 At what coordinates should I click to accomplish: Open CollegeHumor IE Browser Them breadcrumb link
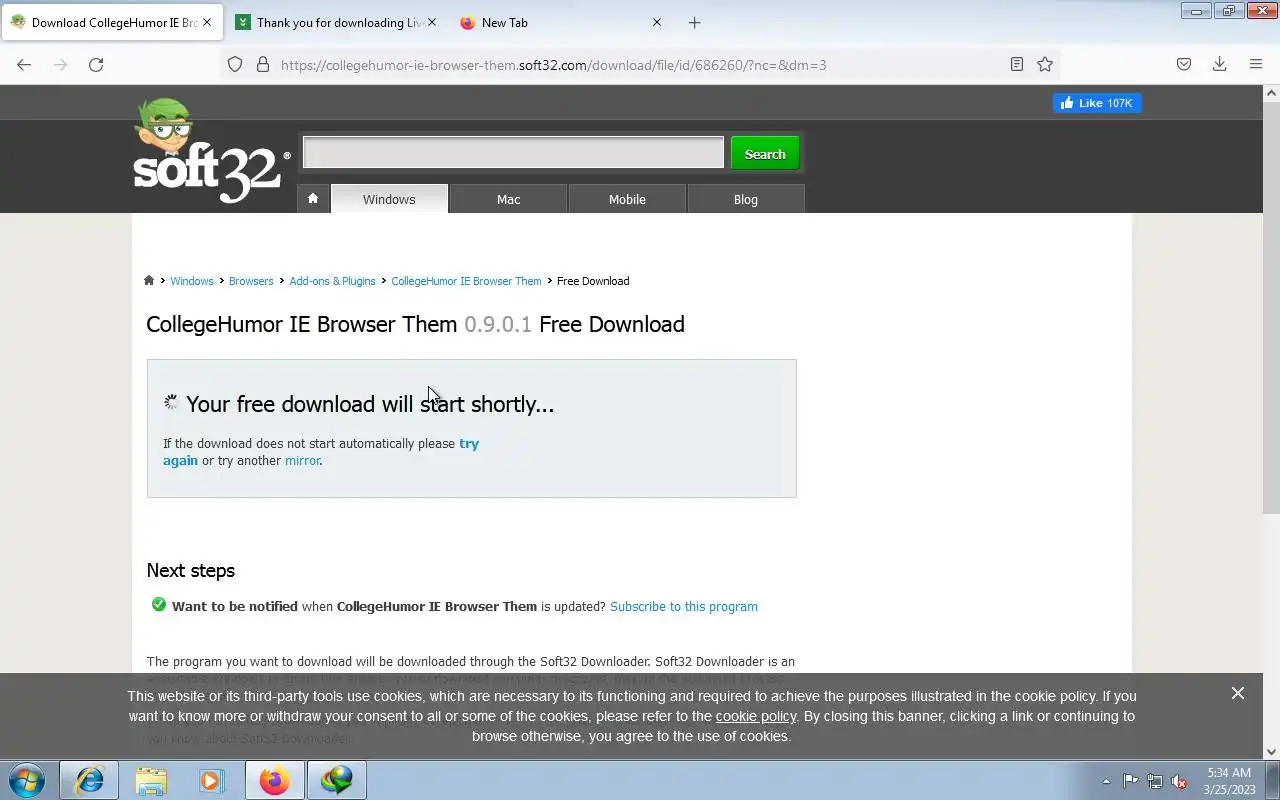pos(466,281)
